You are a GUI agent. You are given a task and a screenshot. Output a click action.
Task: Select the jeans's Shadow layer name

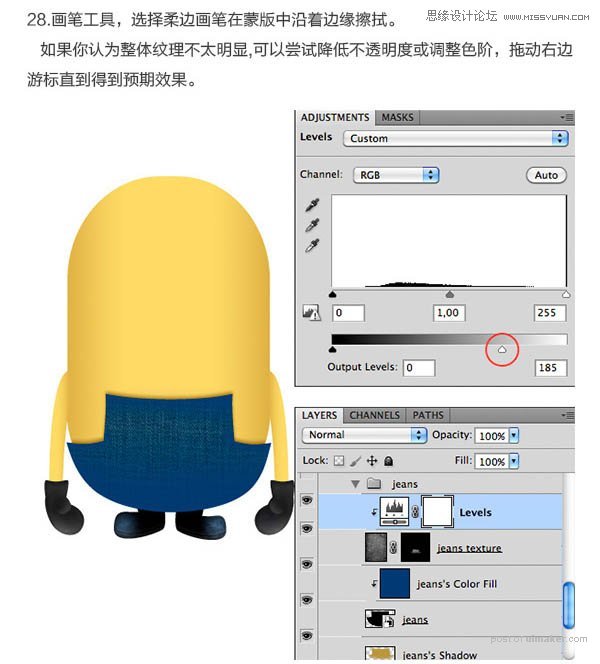(440, 655)
